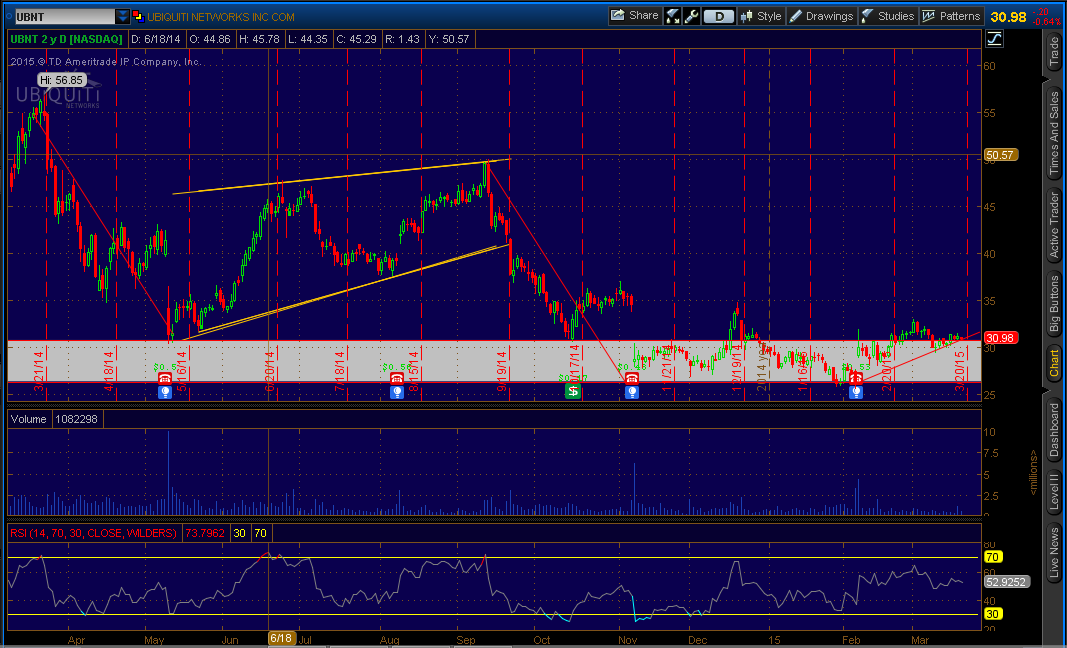Viewport: 1067px width, 648px height.
Task: Click the UBNT 2 y D chart title
Action: [x=66, y=39]
